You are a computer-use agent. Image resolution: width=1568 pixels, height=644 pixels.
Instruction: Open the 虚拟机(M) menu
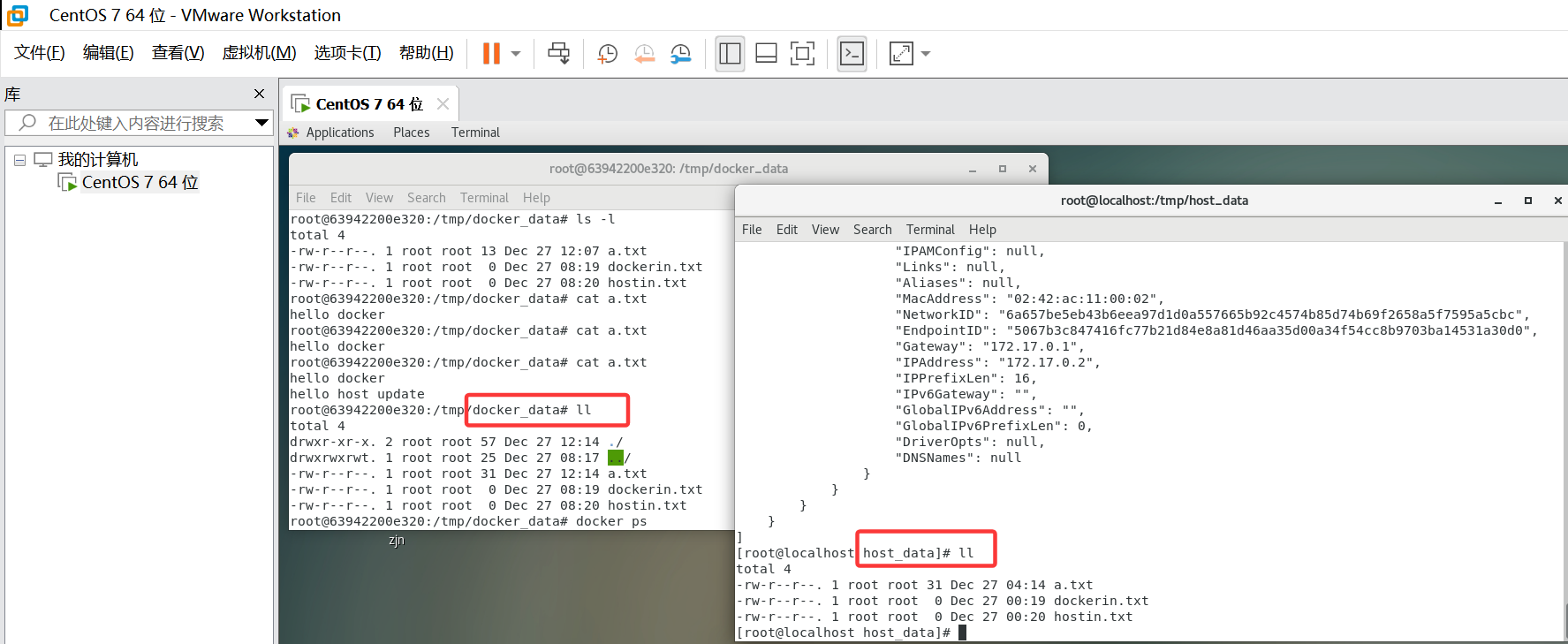(x=259, y=53)
